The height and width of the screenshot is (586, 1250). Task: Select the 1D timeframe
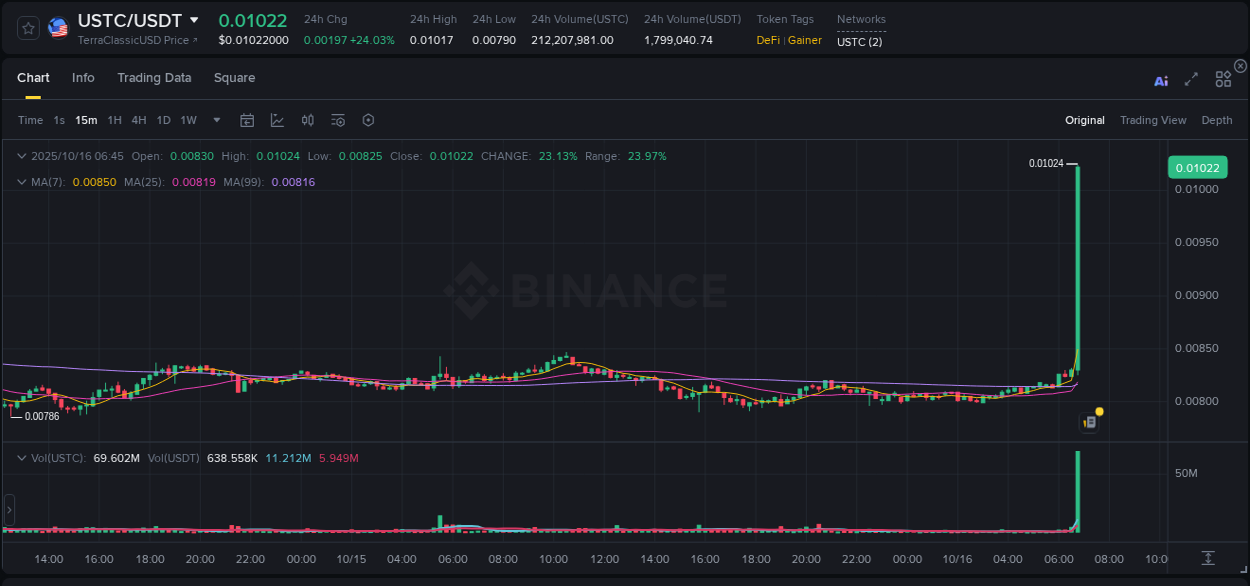coord(163,119)
